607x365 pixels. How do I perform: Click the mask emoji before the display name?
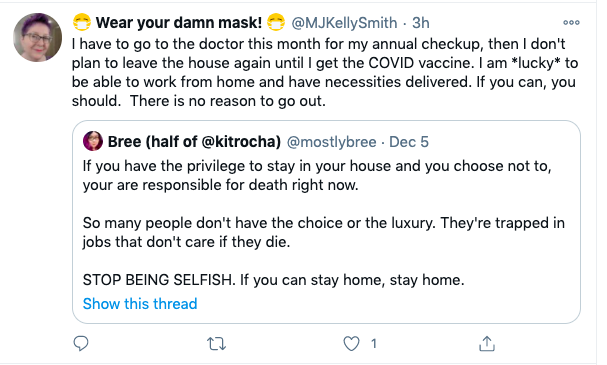click(x=82, y=22)
